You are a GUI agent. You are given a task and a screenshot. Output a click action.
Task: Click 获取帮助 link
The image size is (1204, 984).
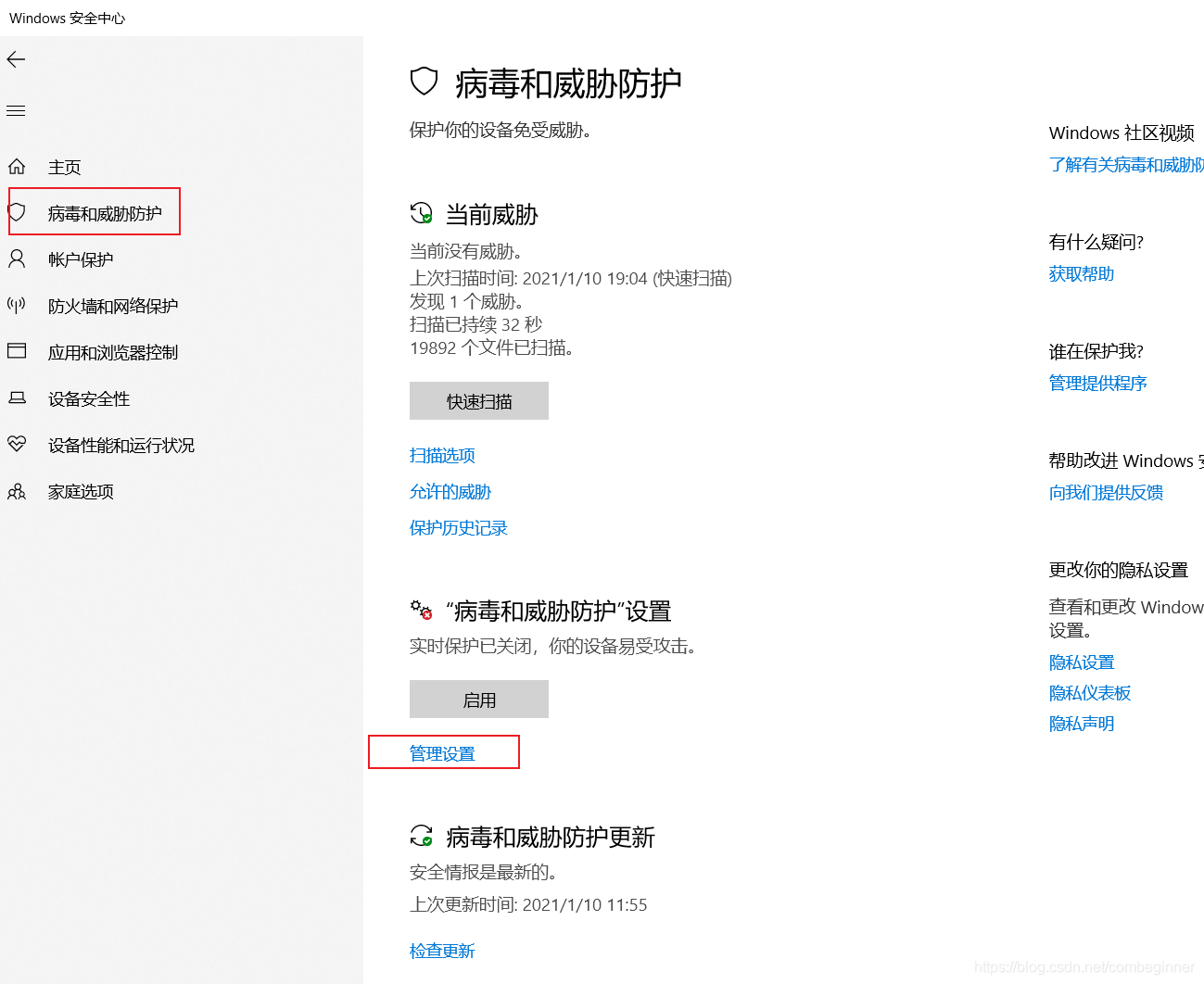coord(1082,273)
